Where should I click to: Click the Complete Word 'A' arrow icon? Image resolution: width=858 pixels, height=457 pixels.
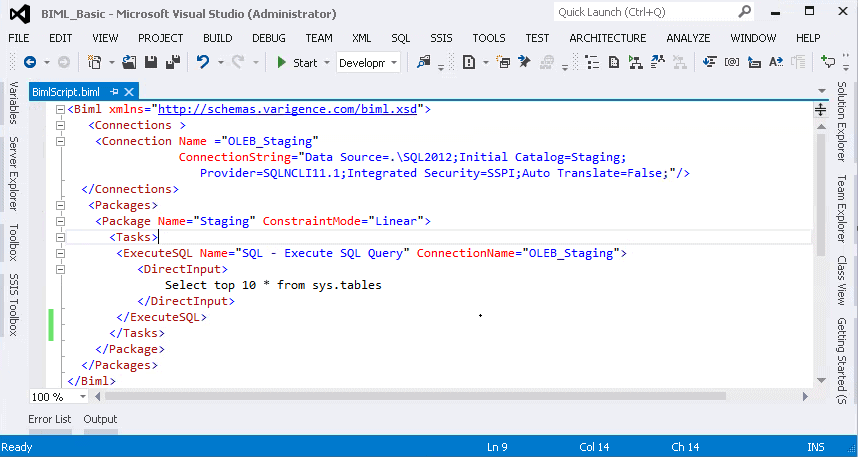[x=776, y=62]
